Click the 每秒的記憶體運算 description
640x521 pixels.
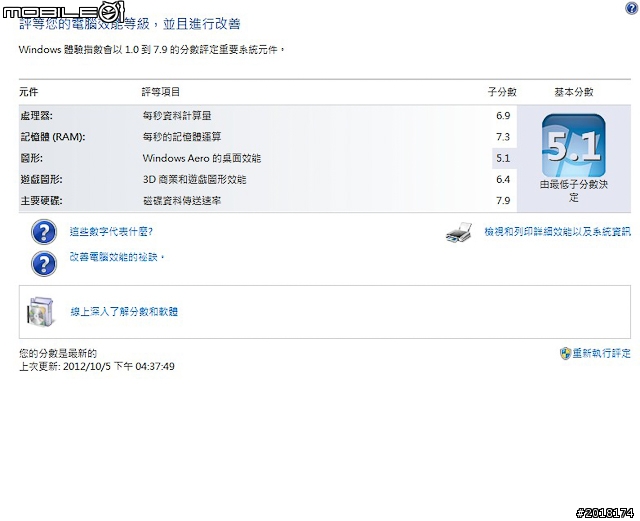182,137
